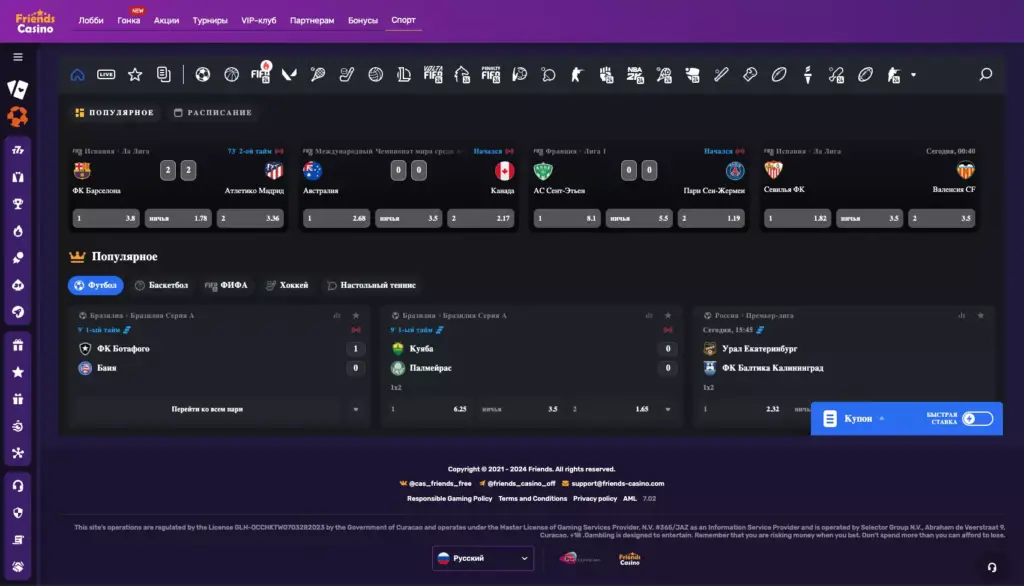The width and height of the screenshot is (1024, 586).
Task: Bet on ФК Барселона win odds 3.8
Action: 105,217
